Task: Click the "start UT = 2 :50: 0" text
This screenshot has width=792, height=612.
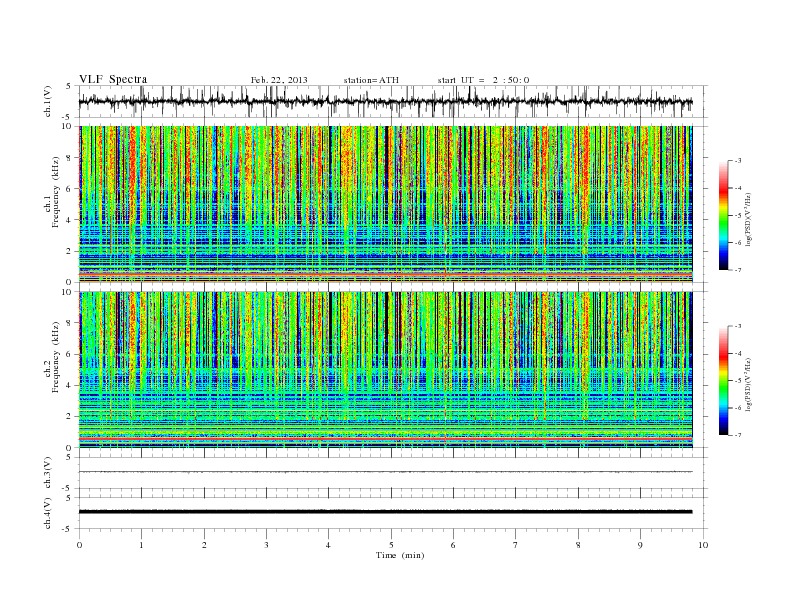Action: click(x=483, y=80)
